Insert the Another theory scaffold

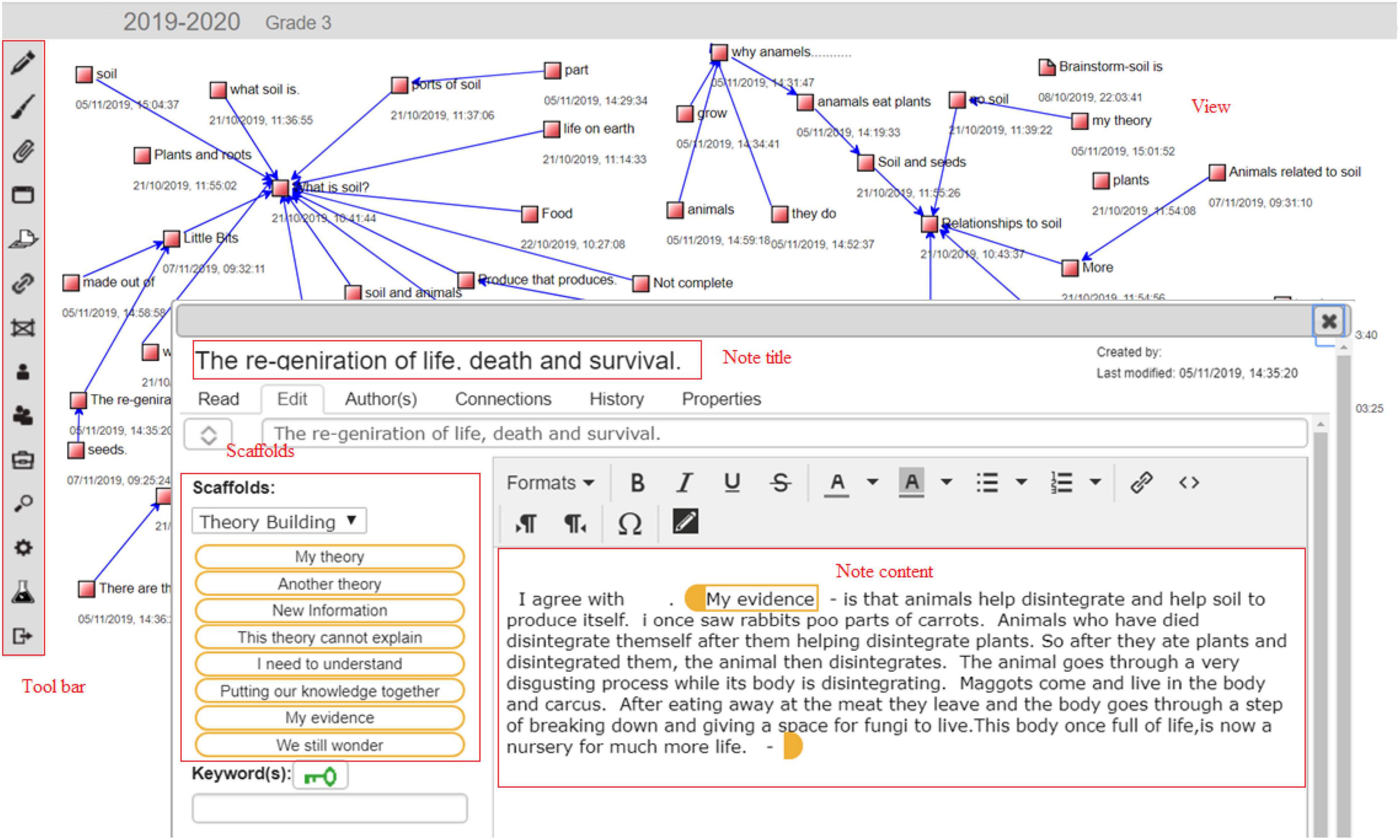click(329, 583)
